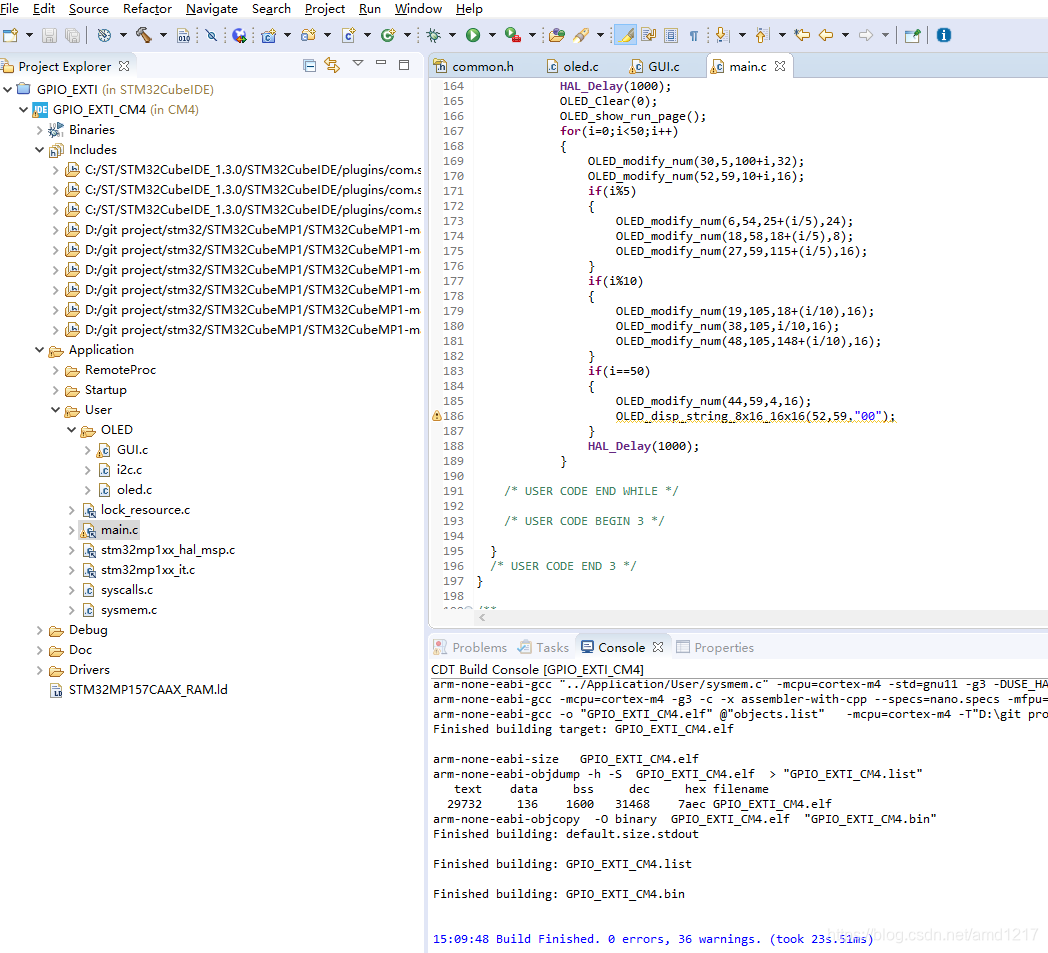Collapse the Includes tree node
Image resolution: width=1048 pixels, height=953 pixels.
coord(39,150)
